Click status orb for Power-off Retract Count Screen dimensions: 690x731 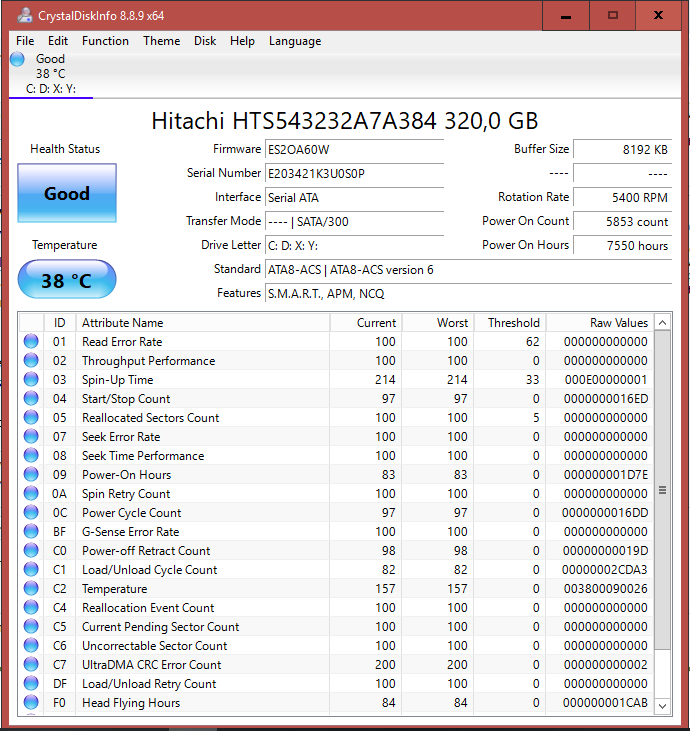click(x=31, y=551)
